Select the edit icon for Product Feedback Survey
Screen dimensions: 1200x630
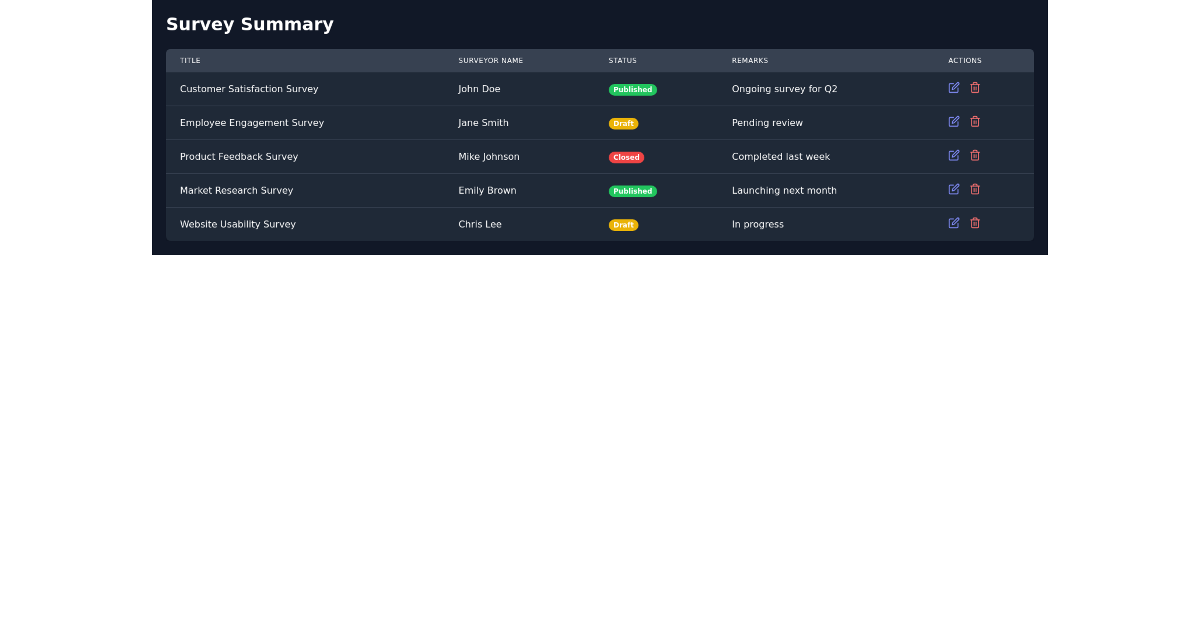click(954, 156)
